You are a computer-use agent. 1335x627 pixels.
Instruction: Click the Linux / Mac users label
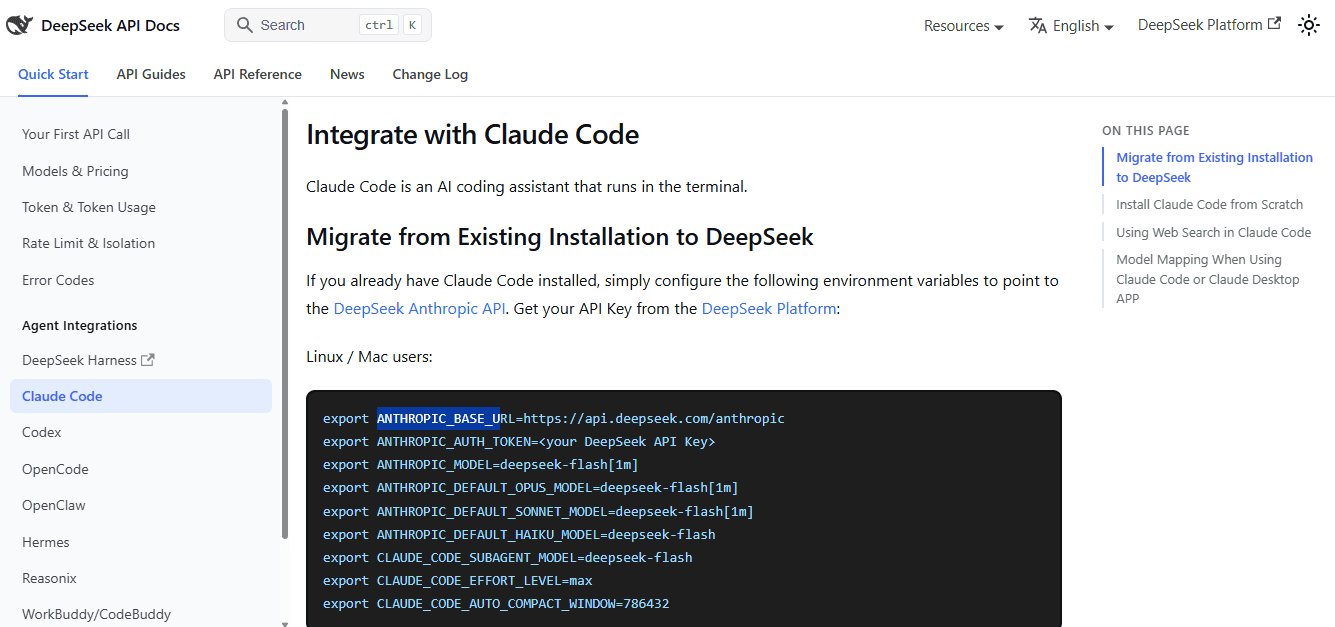point(369,356)
